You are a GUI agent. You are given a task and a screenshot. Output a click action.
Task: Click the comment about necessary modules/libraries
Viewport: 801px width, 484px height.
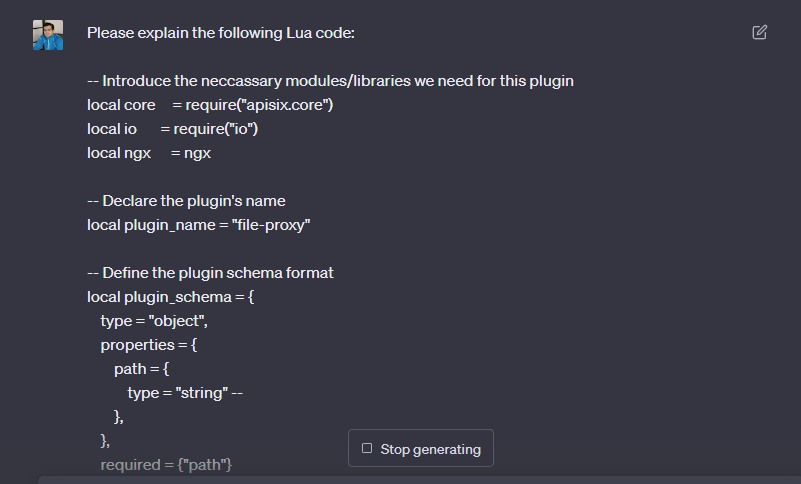point(330,81)
